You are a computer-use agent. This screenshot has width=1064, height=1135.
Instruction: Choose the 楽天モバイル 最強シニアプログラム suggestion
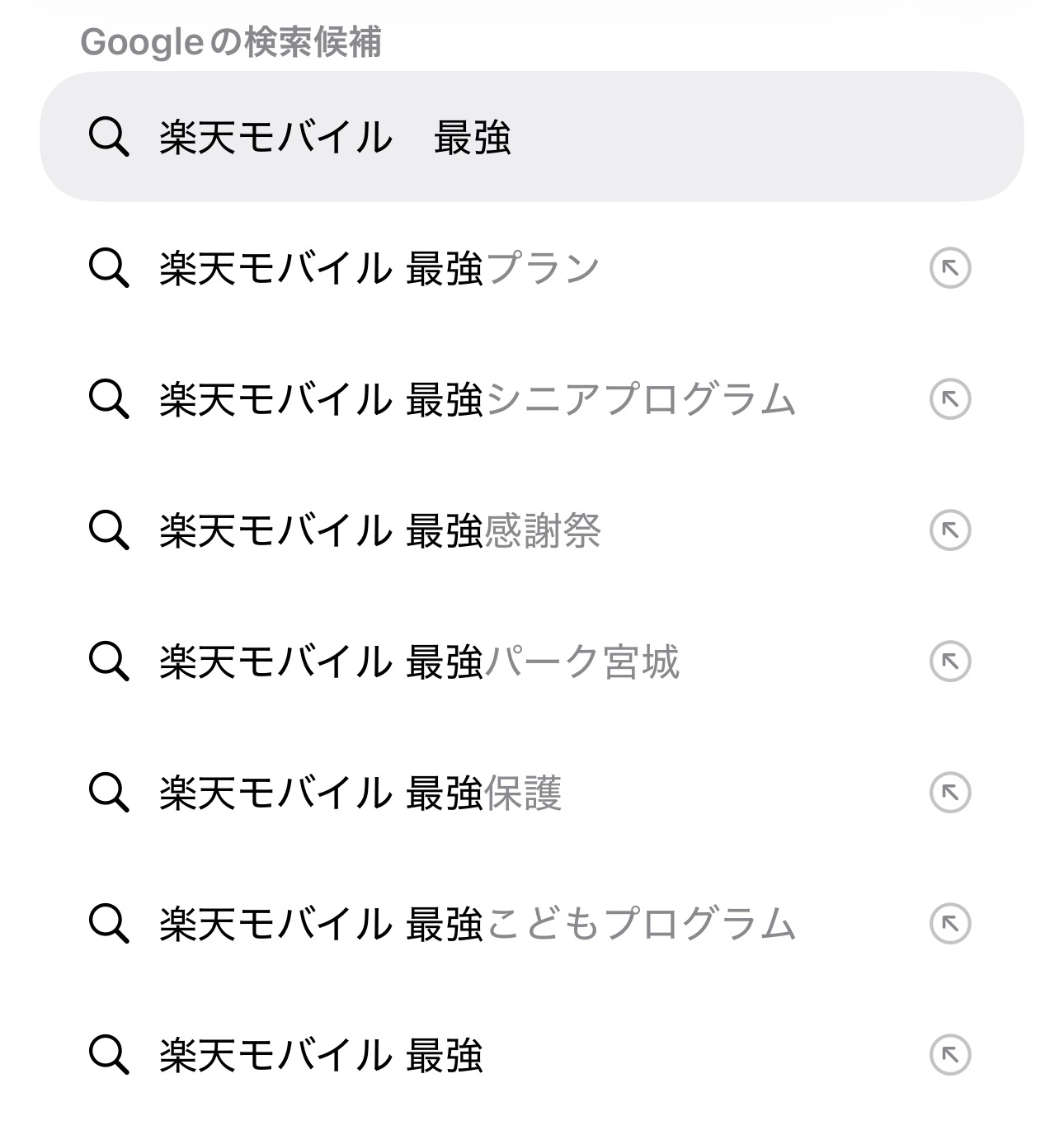click(x=477, y=400)
